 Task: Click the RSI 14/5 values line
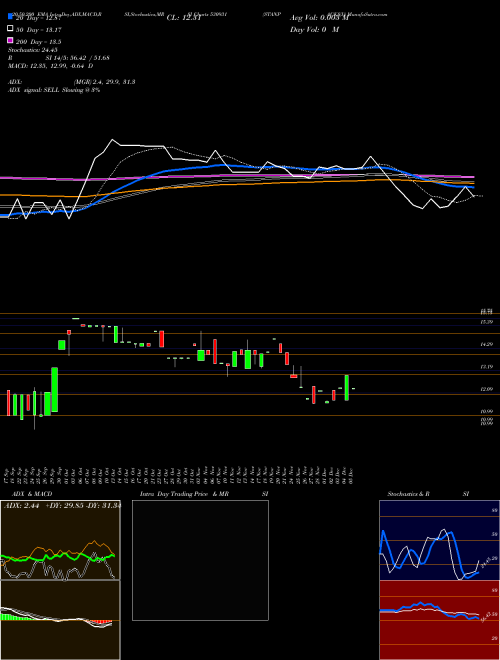coord(59,58)
